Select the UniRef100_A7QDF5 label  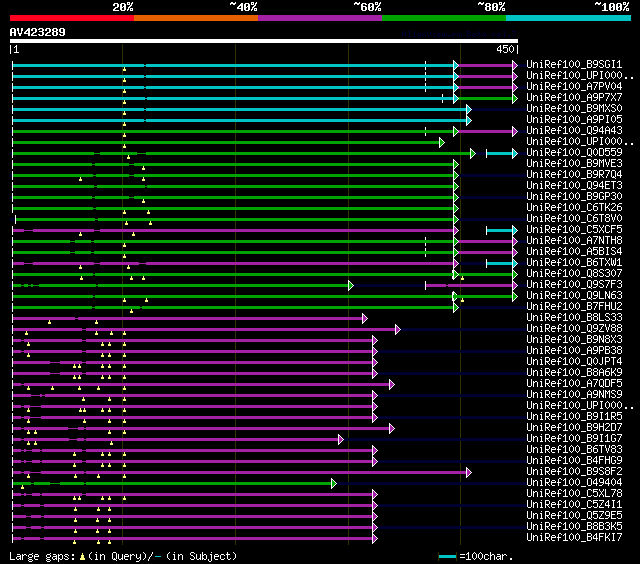pyautogui.click(x=574, y=384)
